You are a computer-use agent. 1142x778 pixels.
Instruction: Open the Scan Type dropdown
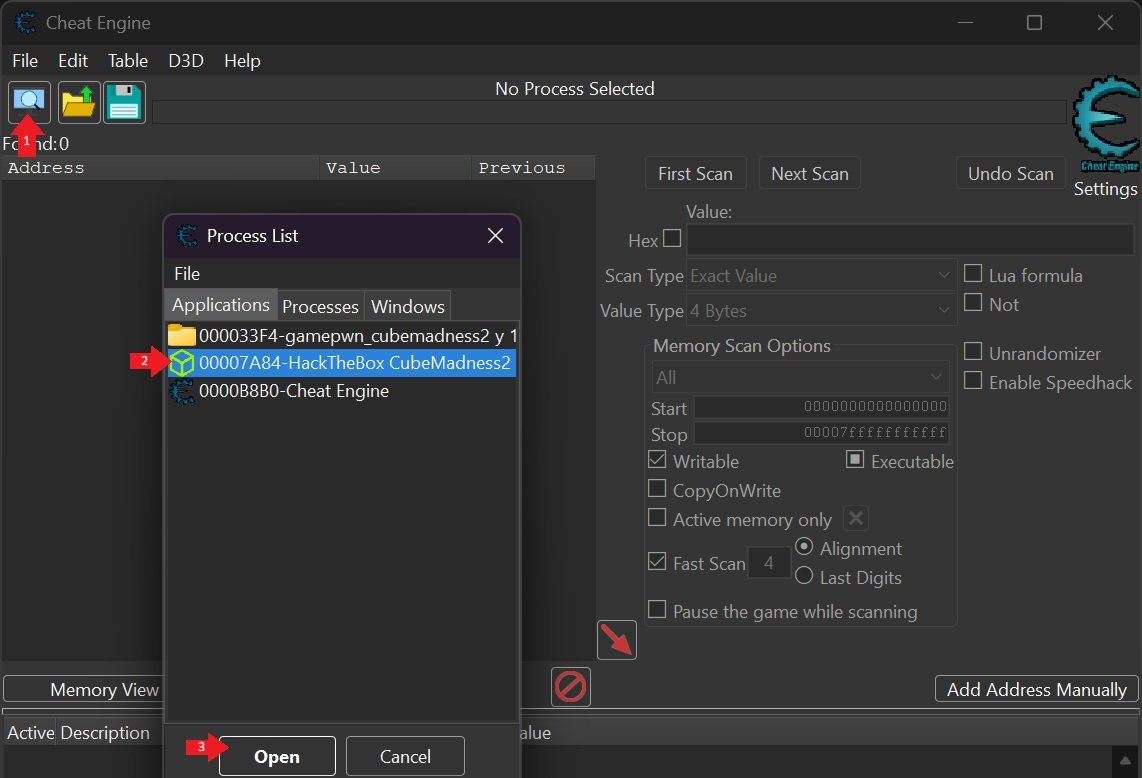(821, 275)
